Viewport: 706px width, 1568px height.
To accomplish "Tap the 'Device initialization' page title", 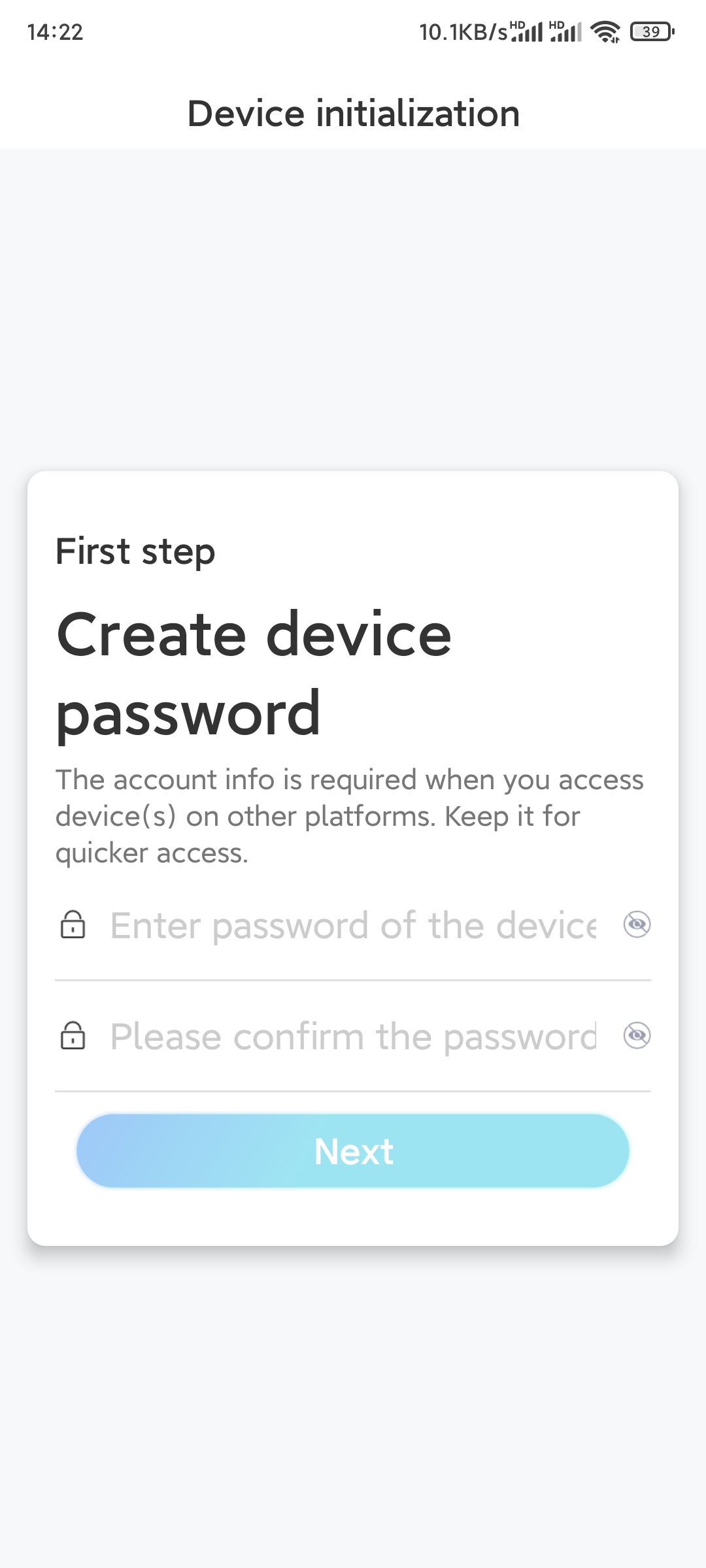I will pos(353,113).
